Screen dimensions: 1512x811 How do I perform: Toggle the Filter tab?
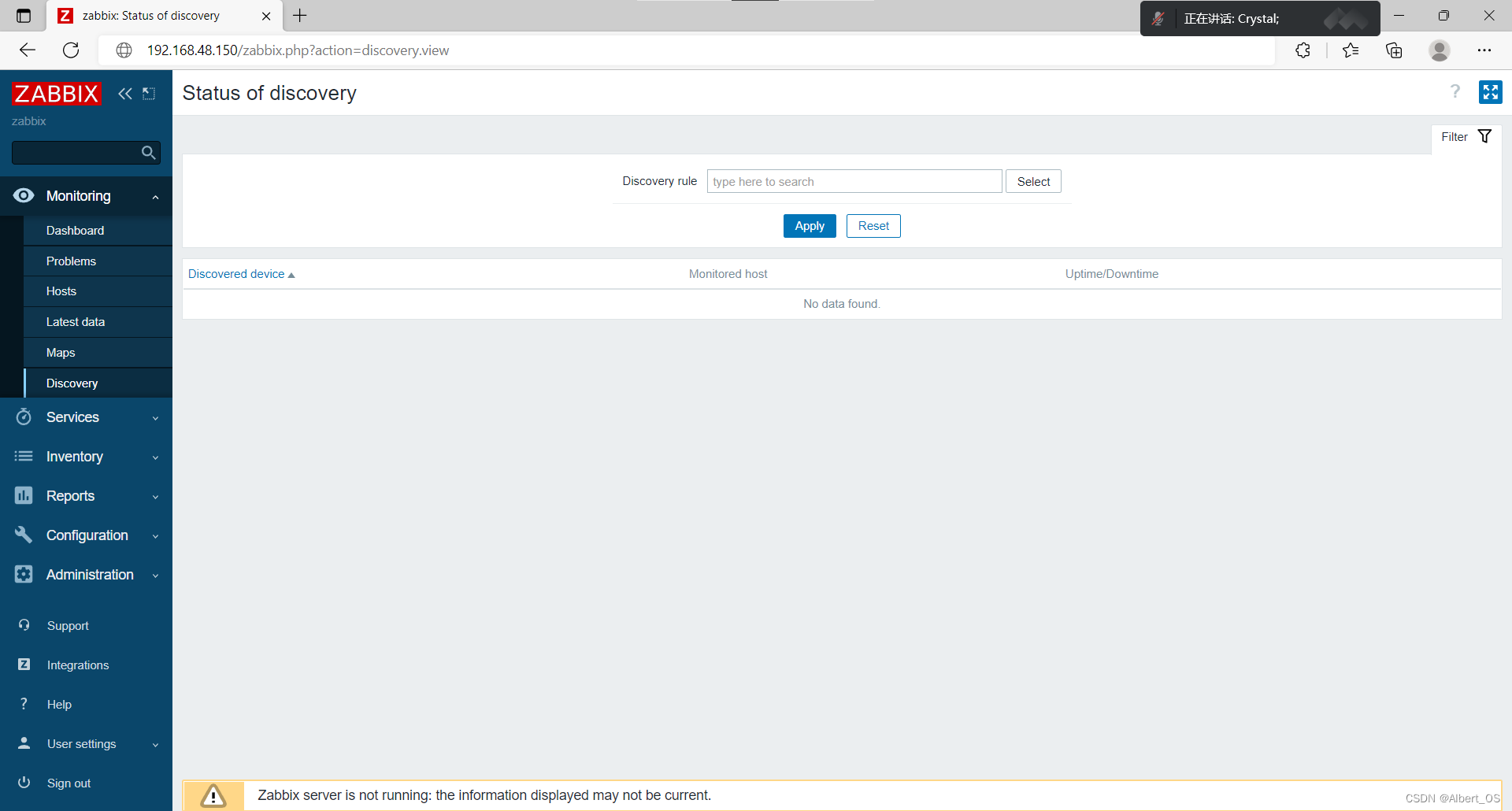pos(1466,137)
